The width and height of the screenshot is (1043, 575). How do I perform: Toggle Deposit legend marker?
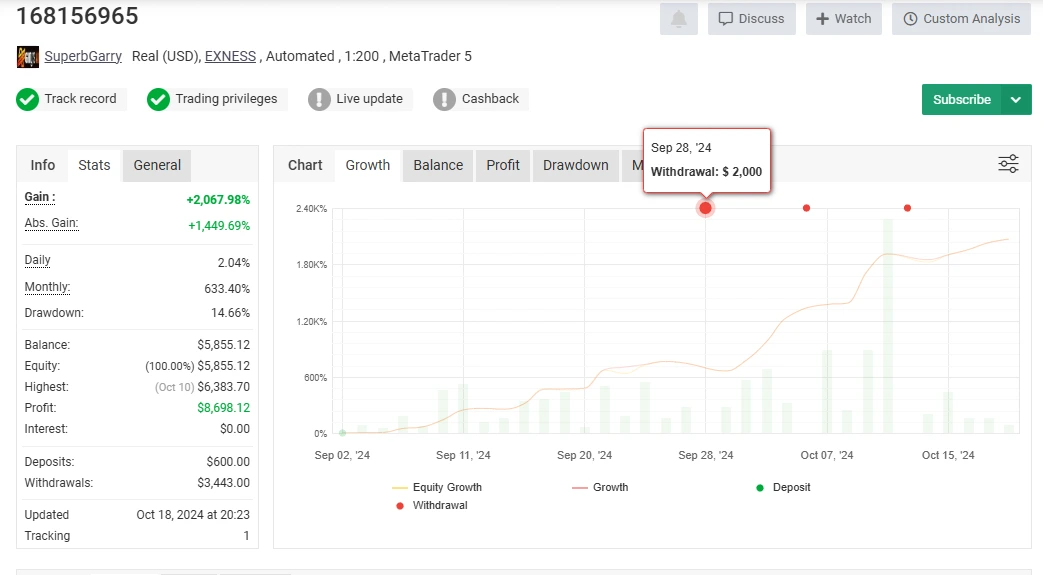pyautogui.click(x=784, y=487)
